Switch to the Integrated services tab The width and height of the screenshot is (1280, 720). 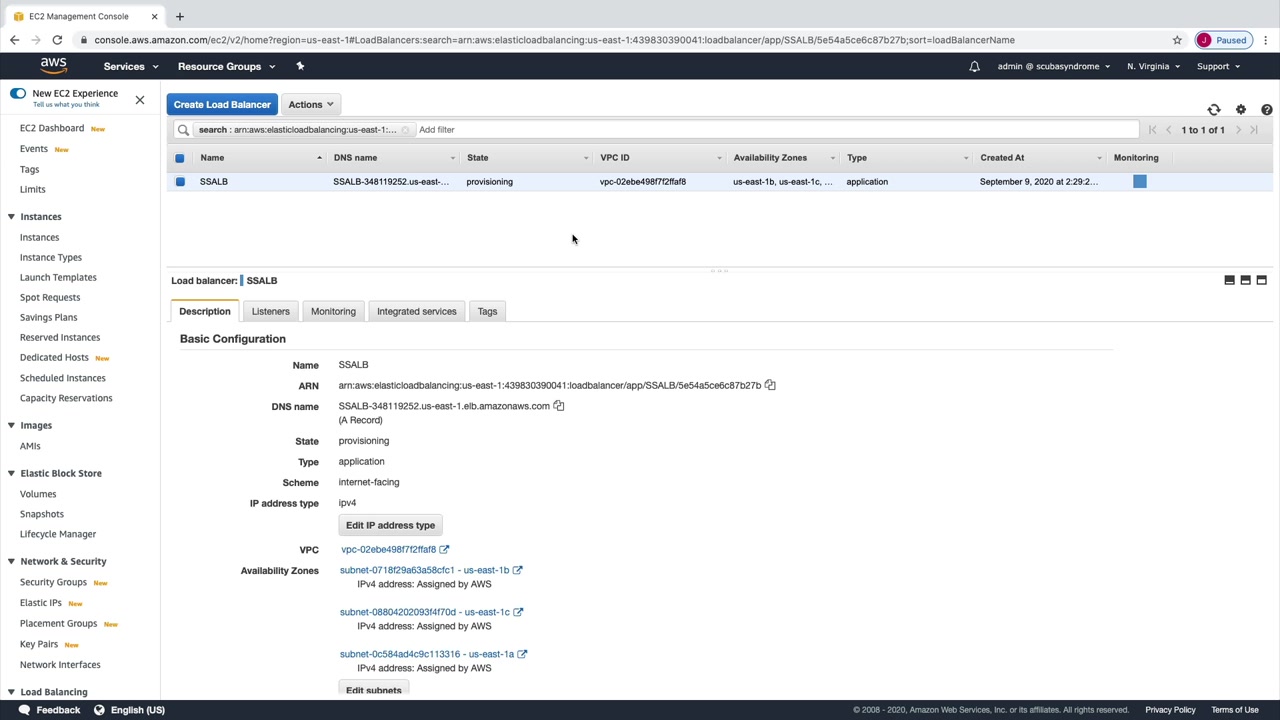[x=416, y=311]
